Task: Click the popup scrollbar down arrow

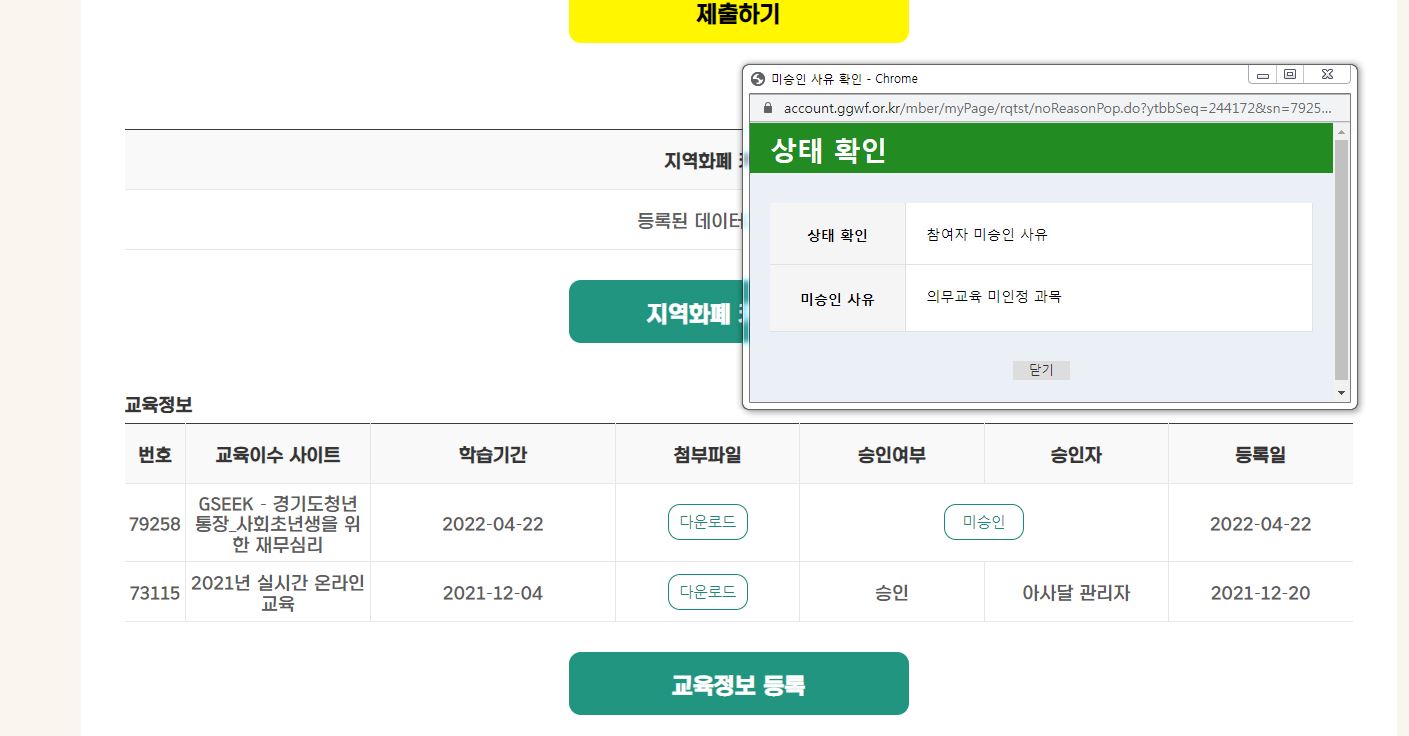Action: [x=1342, y=394]
